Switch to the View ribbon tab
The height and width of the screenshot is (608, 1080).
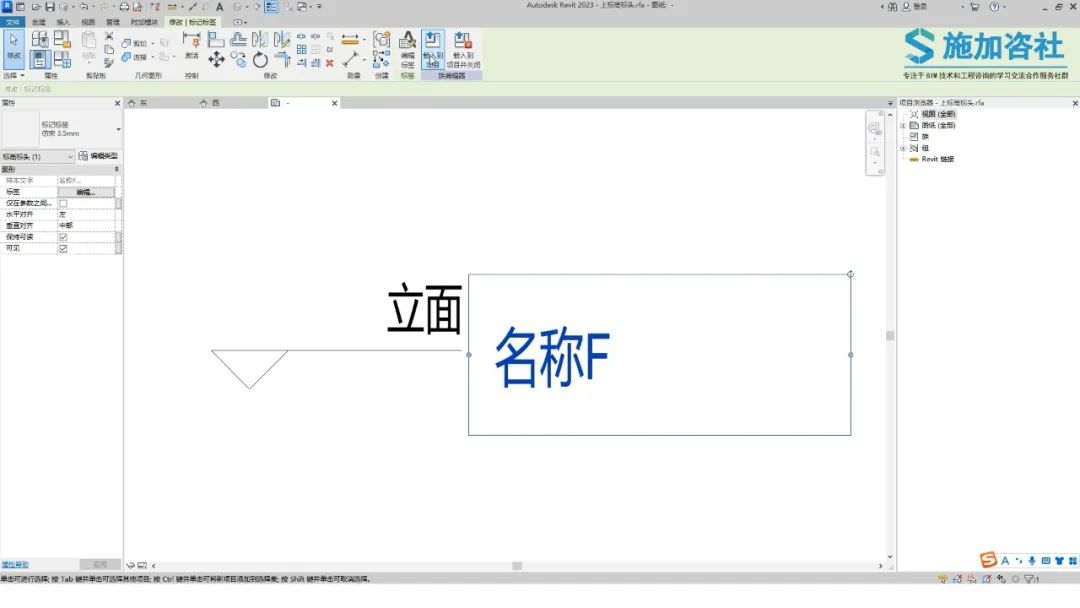[x=88, y=22]
